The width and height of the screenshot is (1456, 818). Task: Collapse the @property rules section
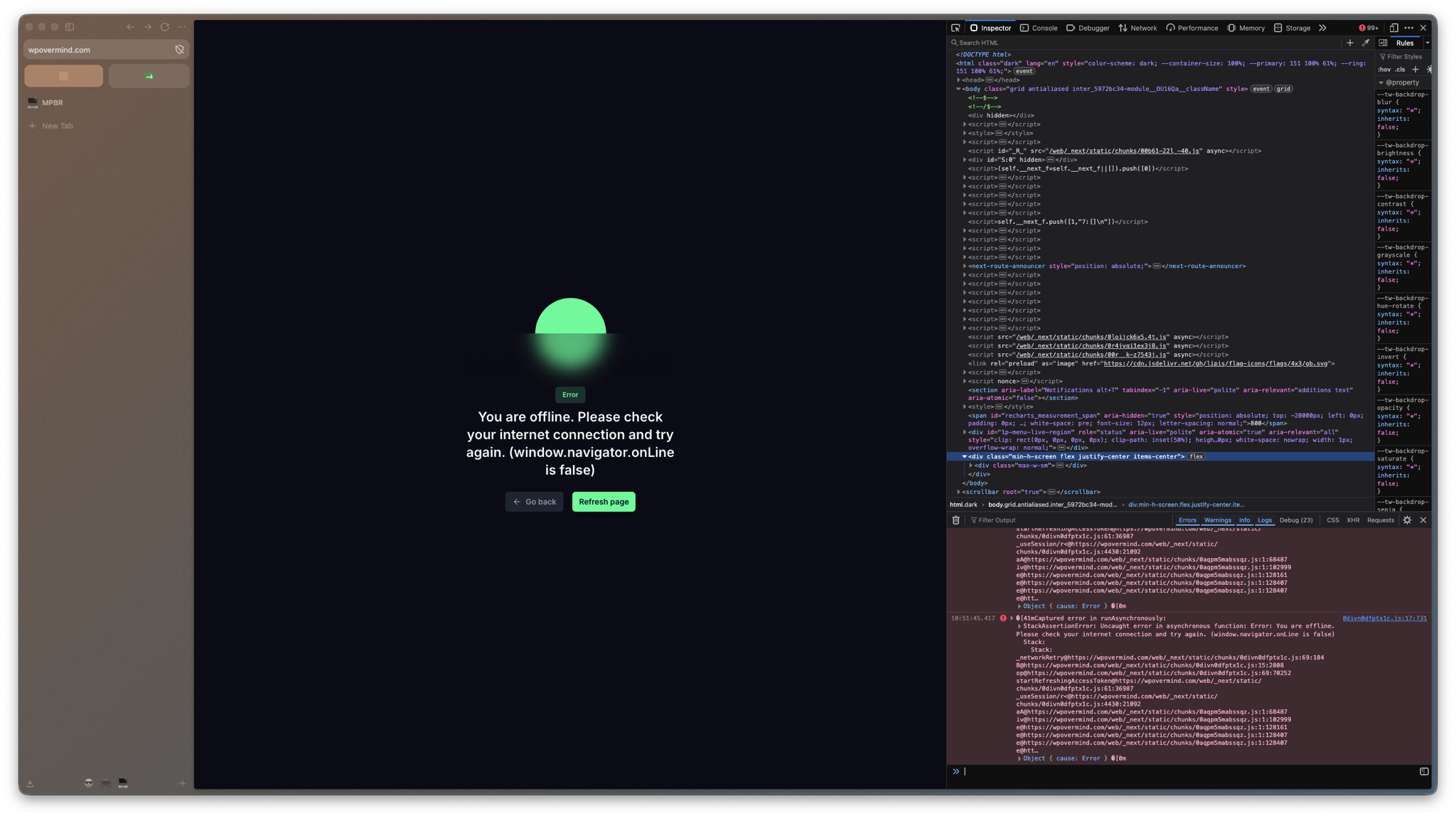point(1381,82)
